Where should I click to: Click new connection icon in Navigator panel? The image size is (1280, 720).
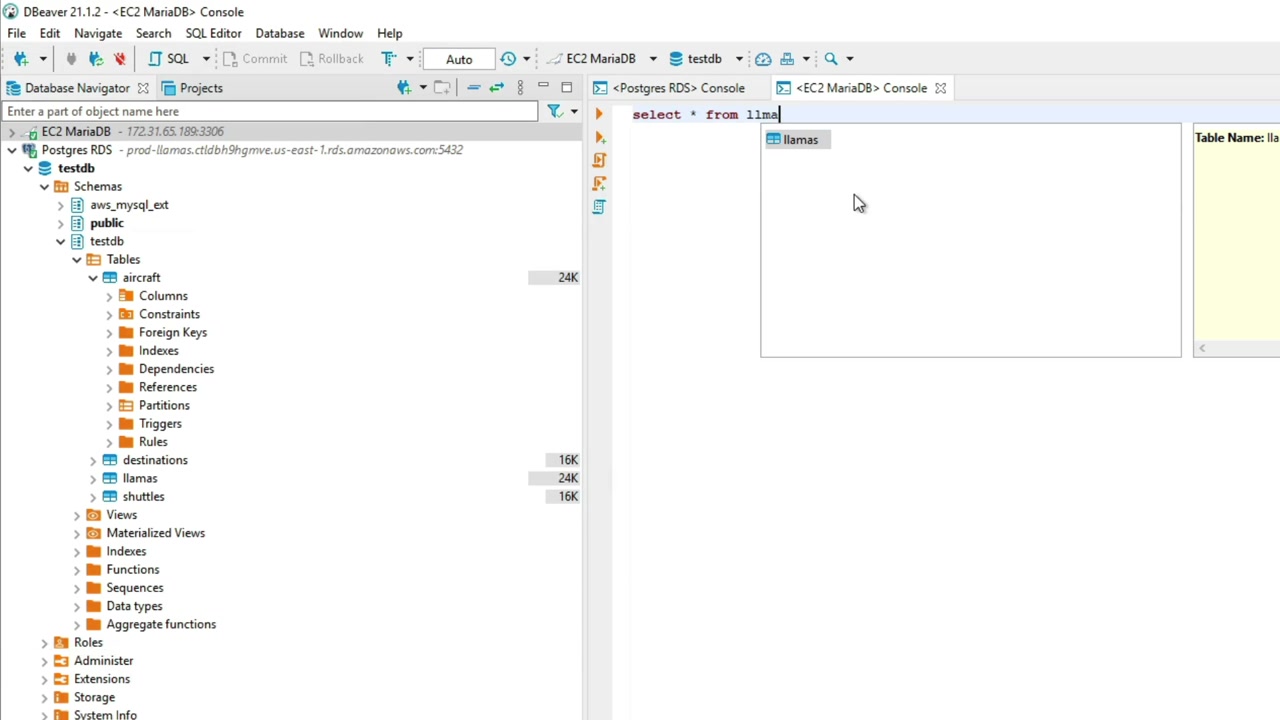[x=404, y=88]
